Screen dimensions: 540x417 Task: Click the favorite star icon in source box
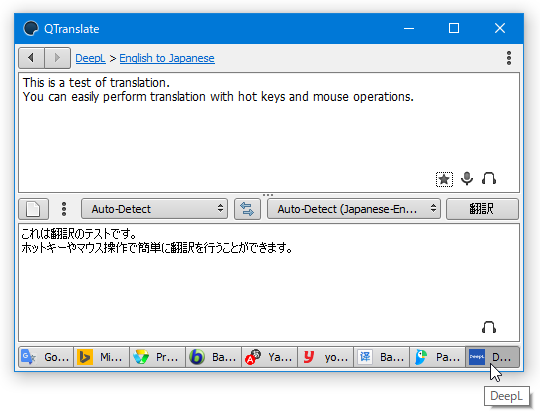pyautogui.click(x=444, y=179)
